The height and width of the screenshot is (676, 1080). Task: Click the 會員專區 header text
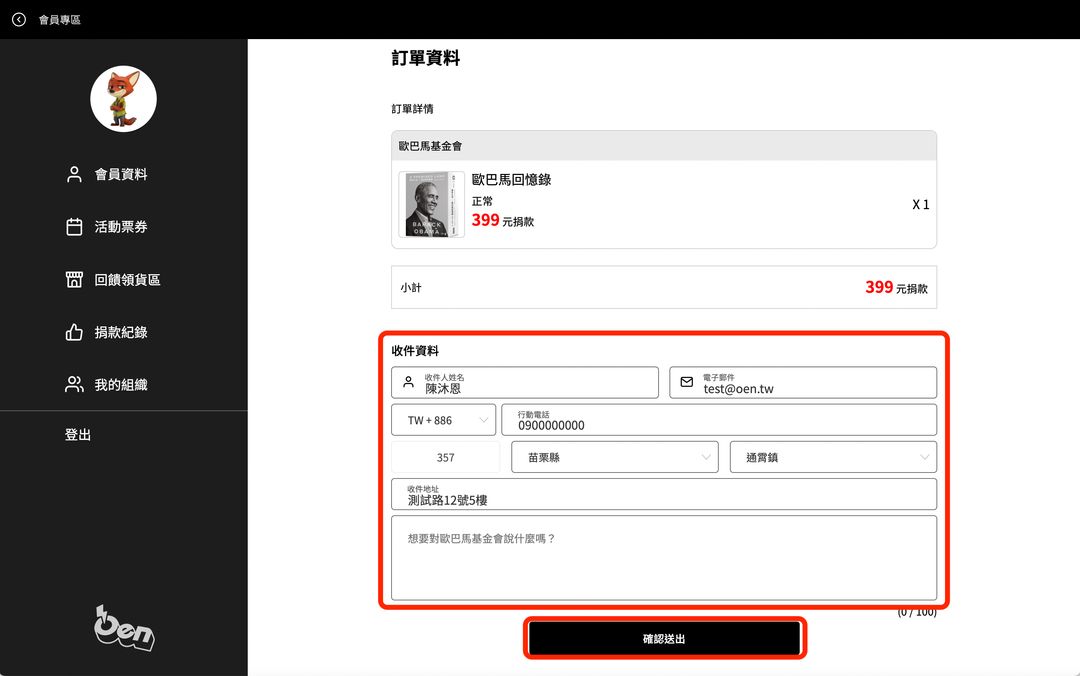[59, 19]
